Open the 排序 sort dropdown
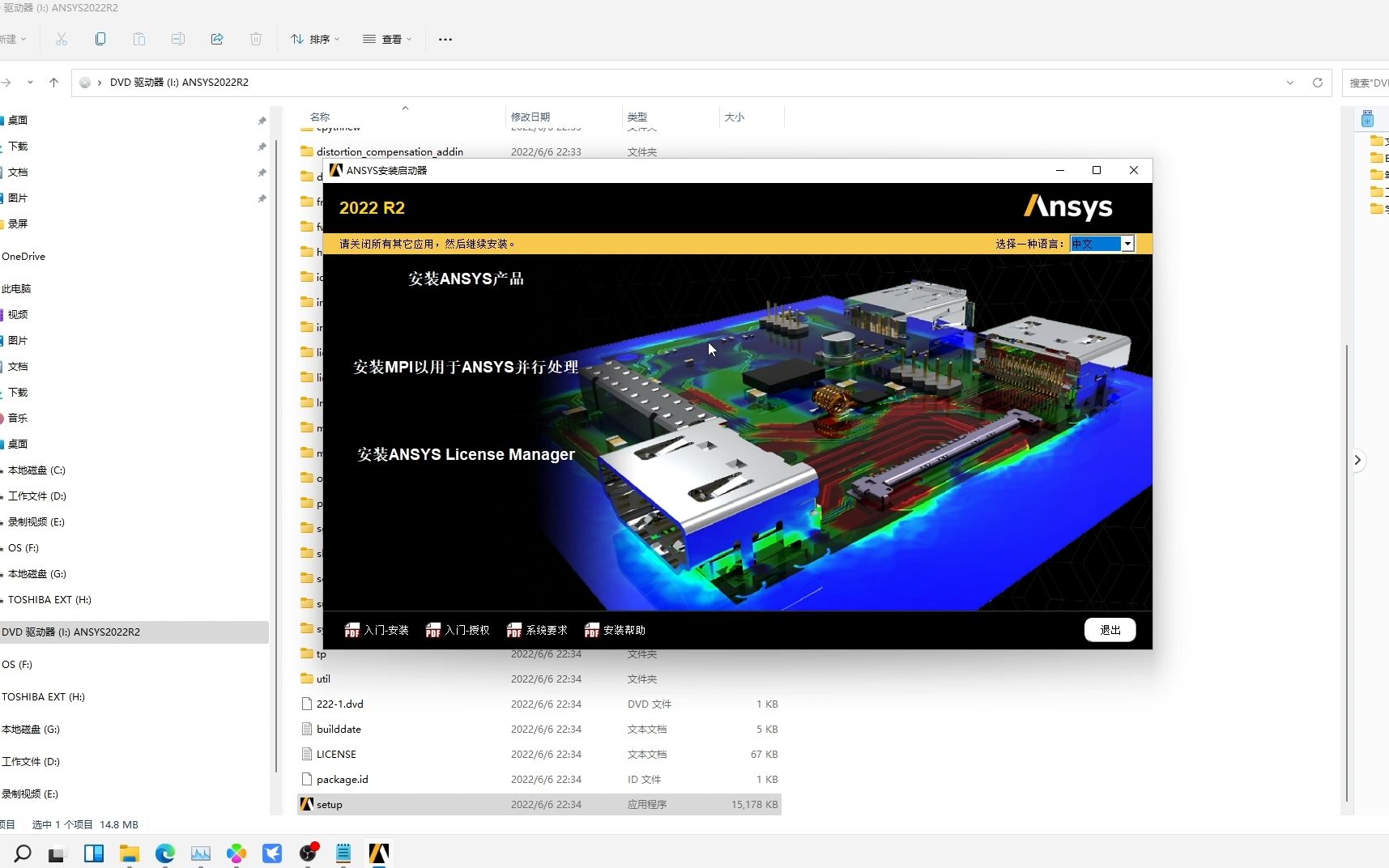The height and width of the screenshot is (868, 1389). click(315, 39)
